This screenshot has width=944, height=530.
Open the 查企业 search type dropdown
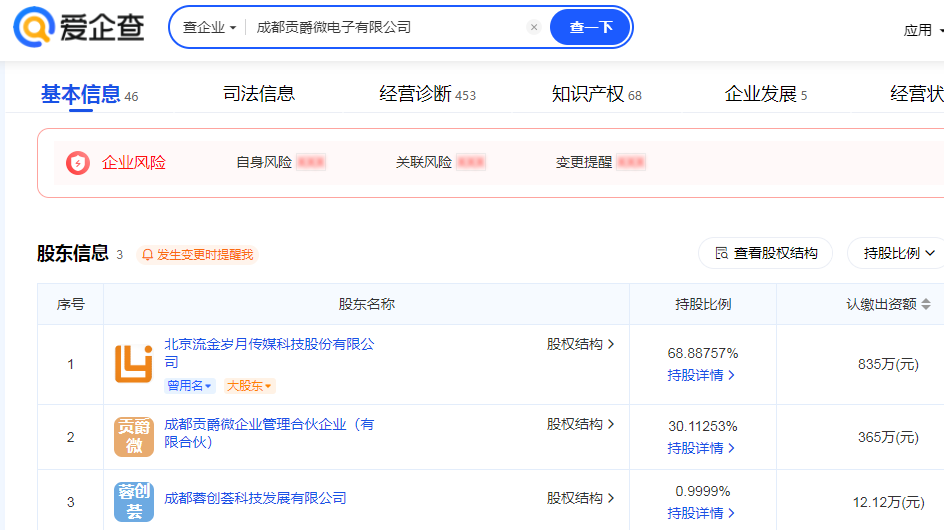coord(209,28)
